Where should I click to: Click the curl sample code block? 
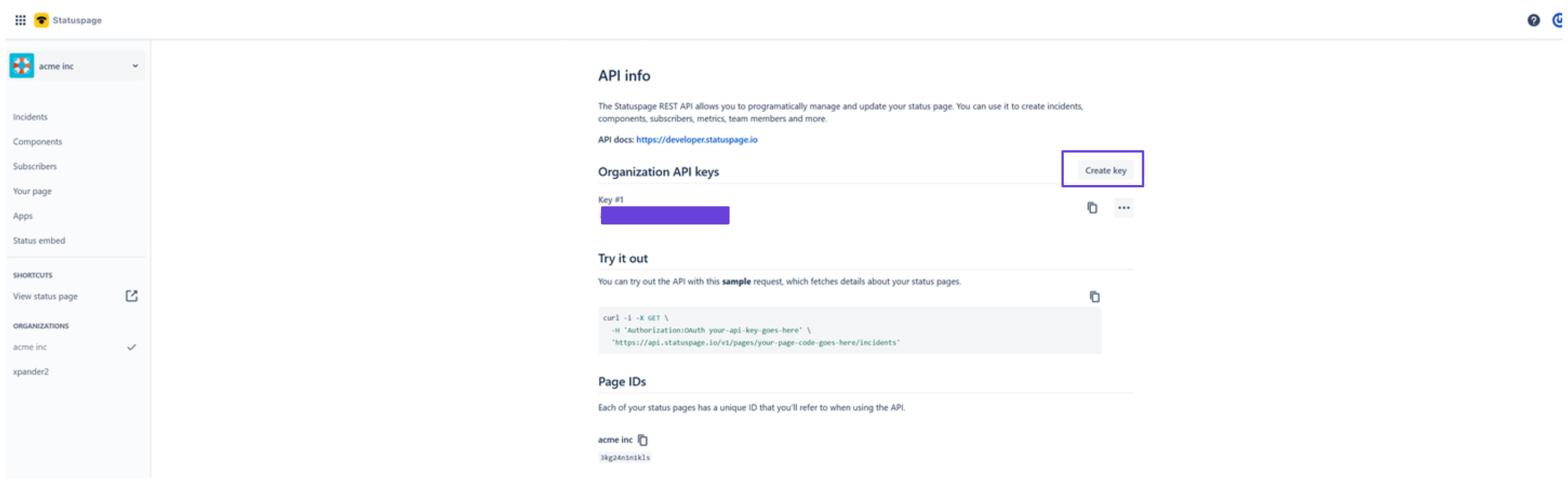849,330
